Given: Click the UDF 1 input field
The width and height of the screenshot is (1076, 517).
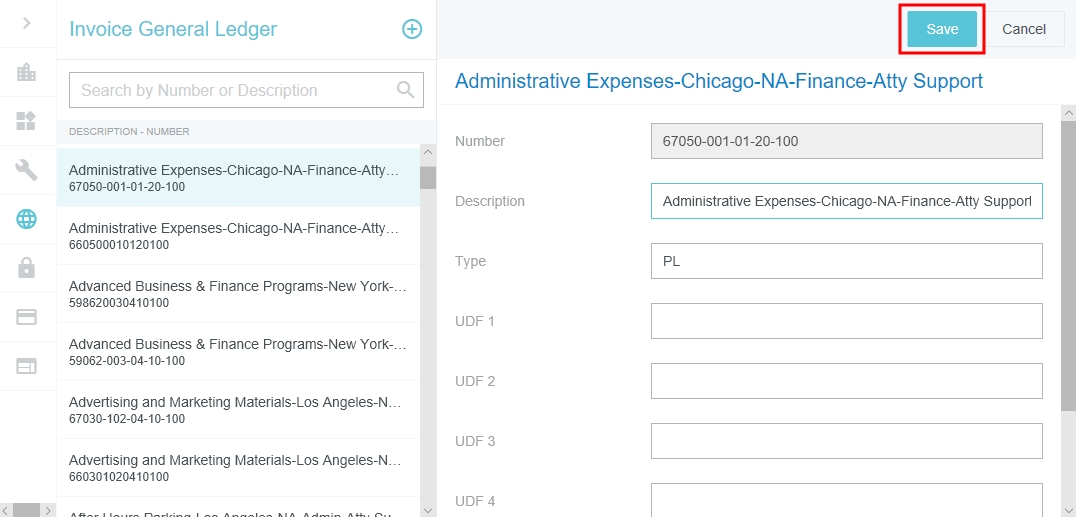Looking at the screenshot, I should click(846, 321).
